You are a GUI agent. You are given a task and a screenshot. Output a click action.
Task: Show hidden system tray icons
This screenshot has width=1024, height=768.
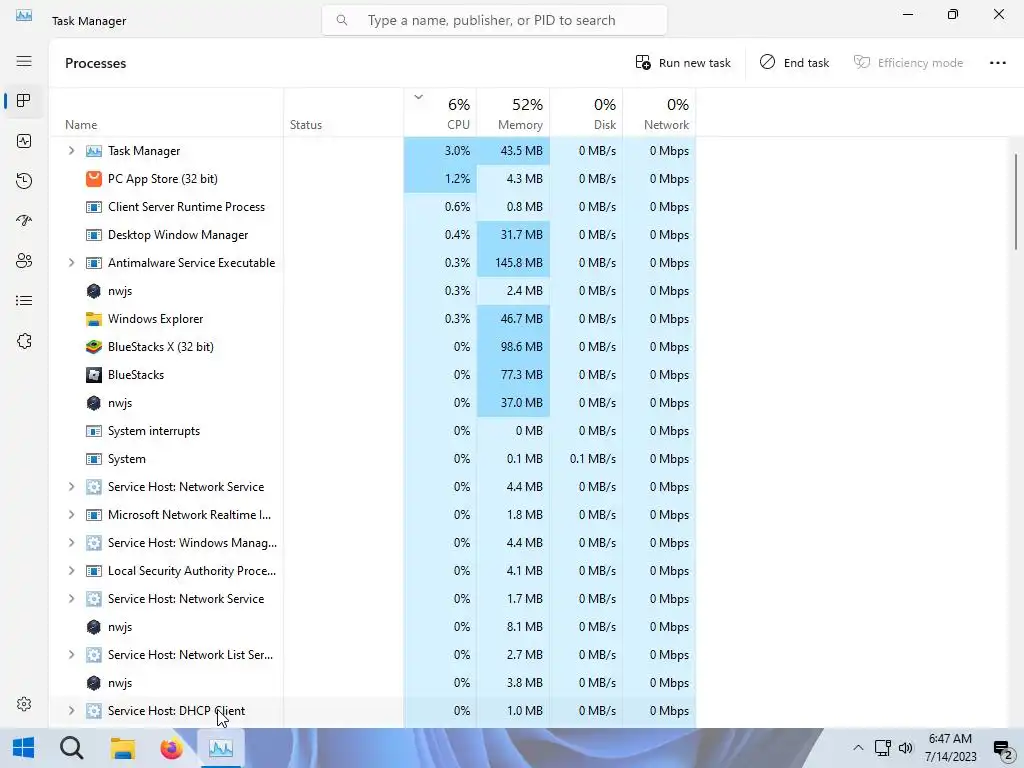click(858, 748)
